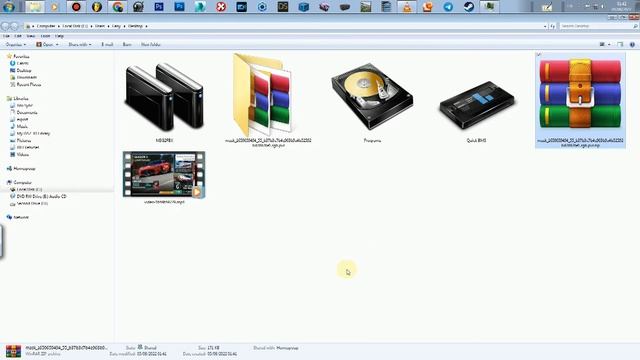Switch to Google Chrome in the taskbar

(x=118, y=7)
